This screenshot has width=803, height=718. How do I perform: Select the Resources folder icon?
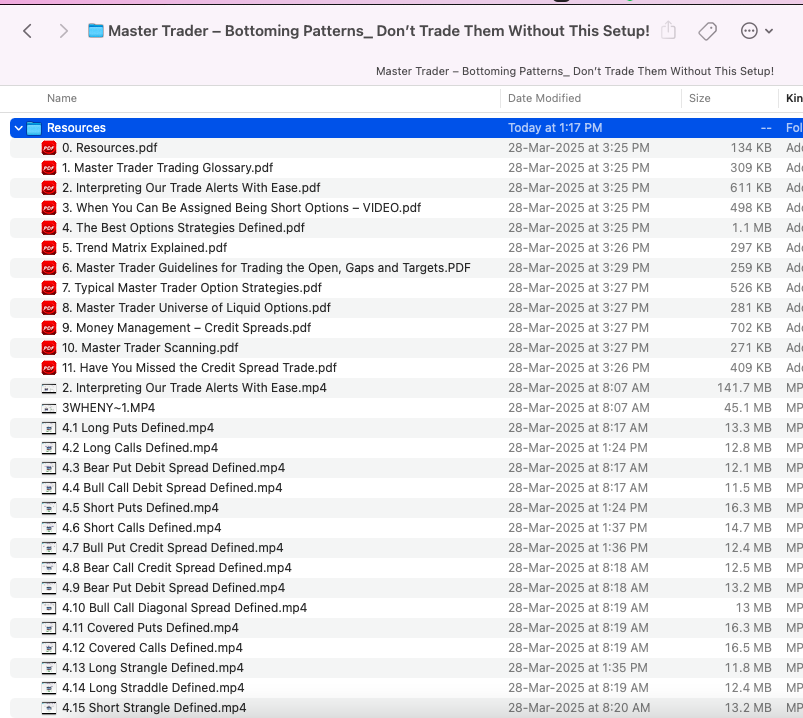pos(34,128)
